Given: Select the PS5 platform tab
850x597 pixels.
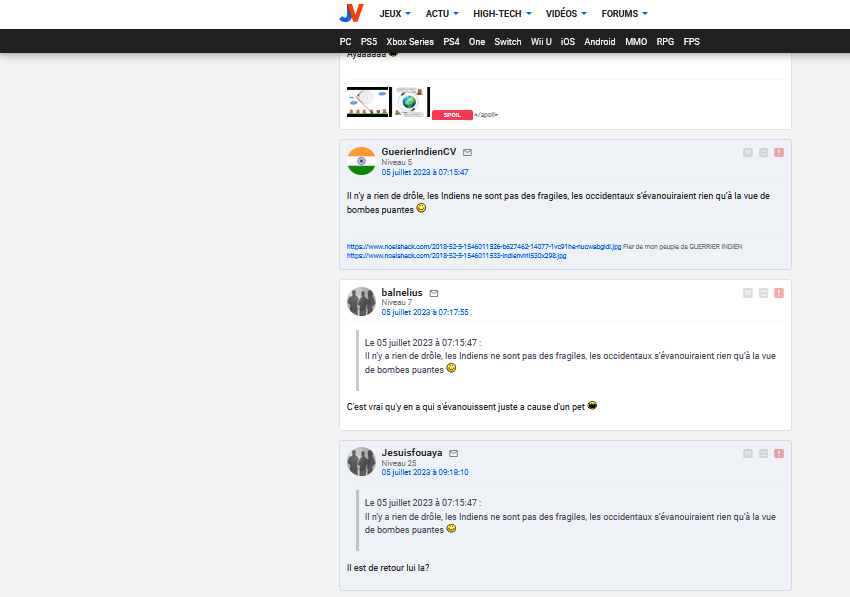Looking at the screenshot, I should pyautogui.click(x=369, y=42).
